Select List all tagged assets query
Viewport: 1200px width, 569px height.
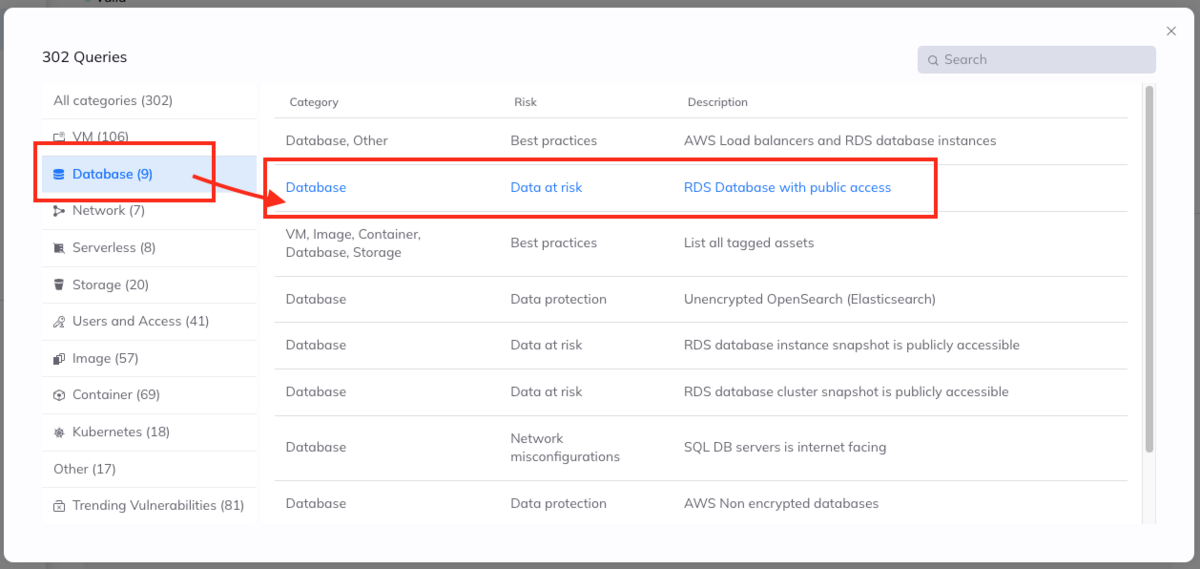point(748,243)
